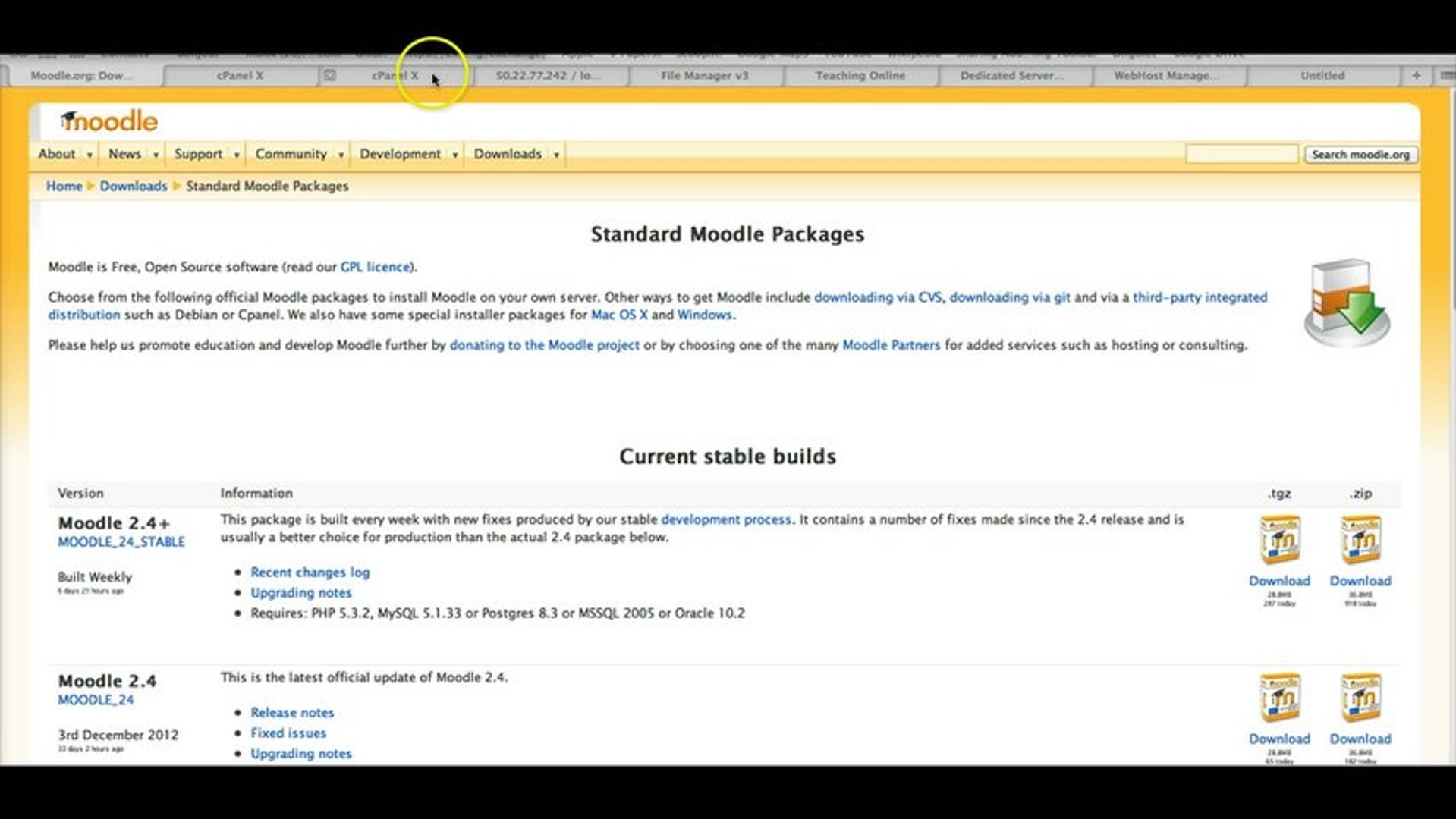Click the .tgz package icon for Moodle 2.4

click(x=1279, y=698)
